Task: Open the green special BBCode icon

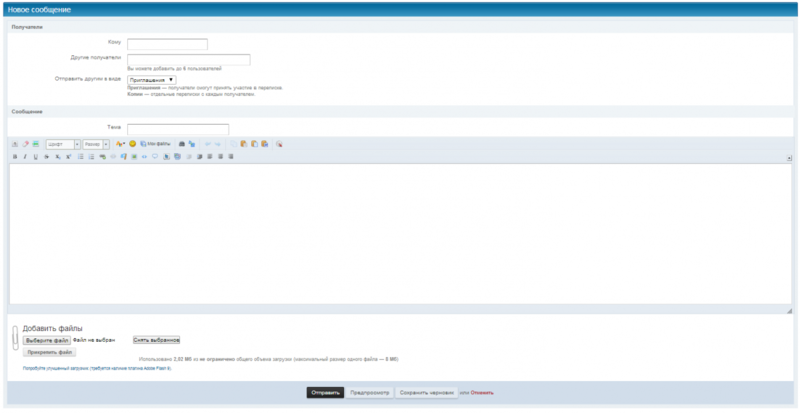Action: (36, 144)
